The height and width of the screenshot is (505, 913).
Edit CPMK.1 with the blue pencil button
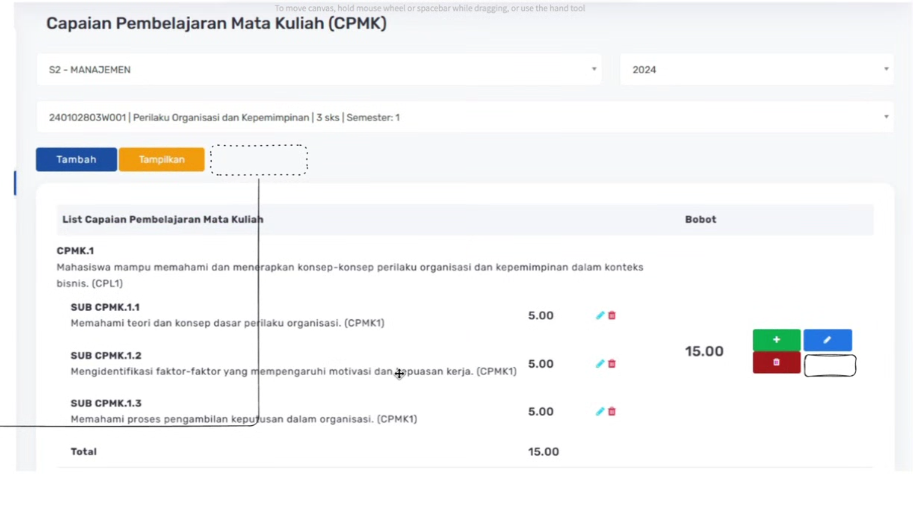point(827,340)
